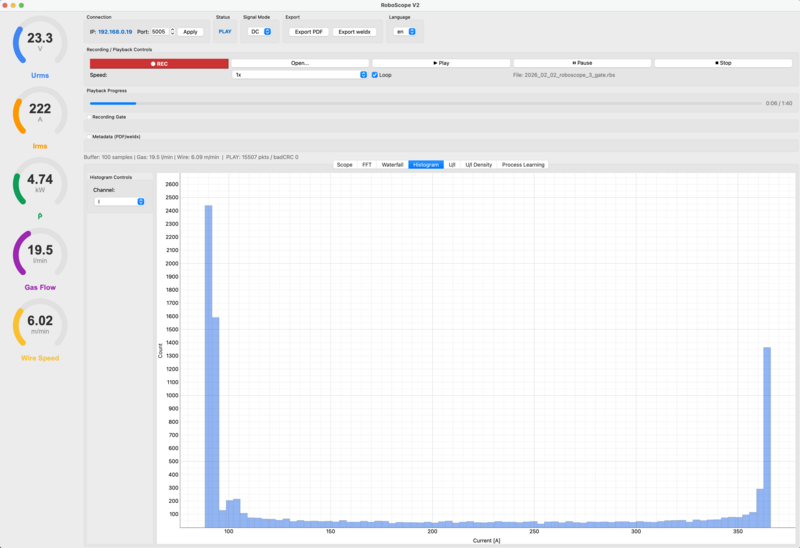
Task: Click the Open... file button
Action: click(300, 63)
